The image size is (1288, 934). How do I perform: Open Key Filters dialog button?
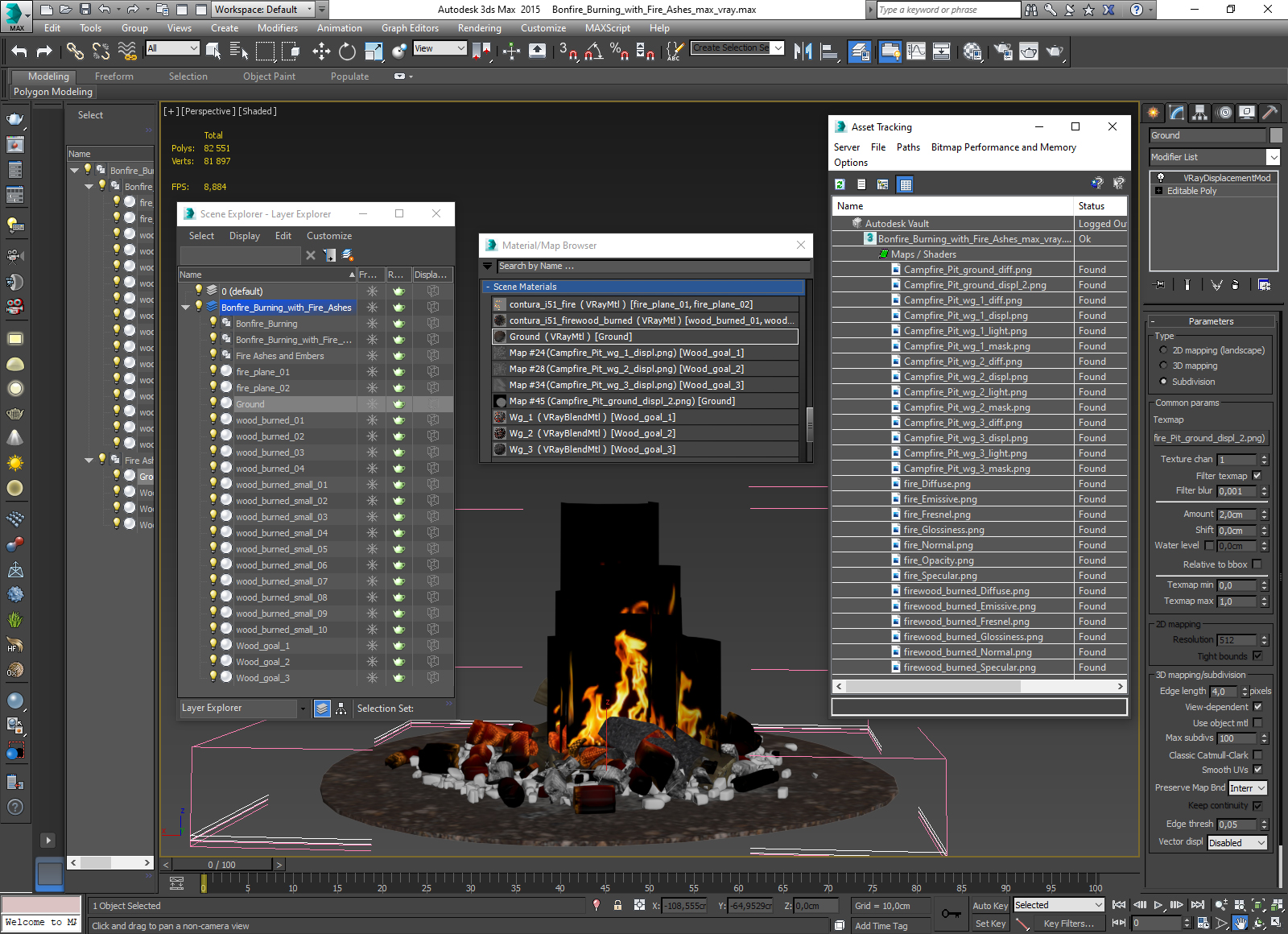click(x=1068, y=924)
